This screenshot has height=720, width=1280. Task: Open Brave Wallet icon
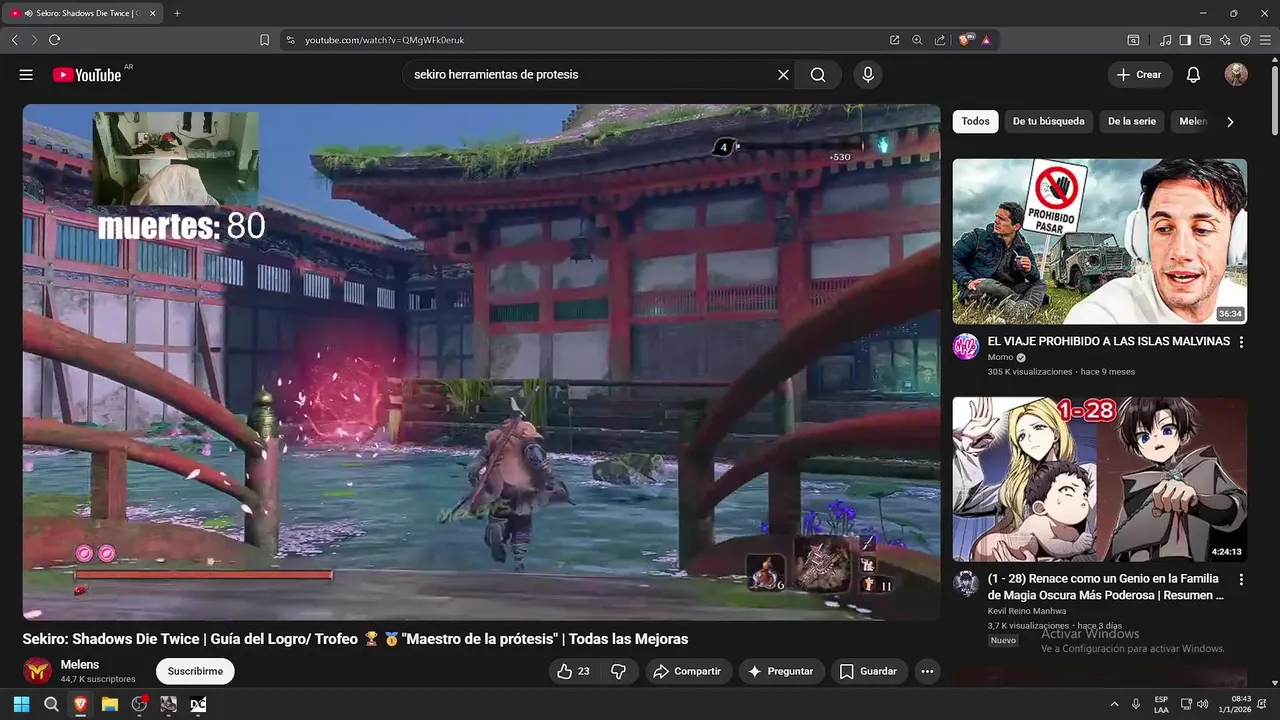1205,40
